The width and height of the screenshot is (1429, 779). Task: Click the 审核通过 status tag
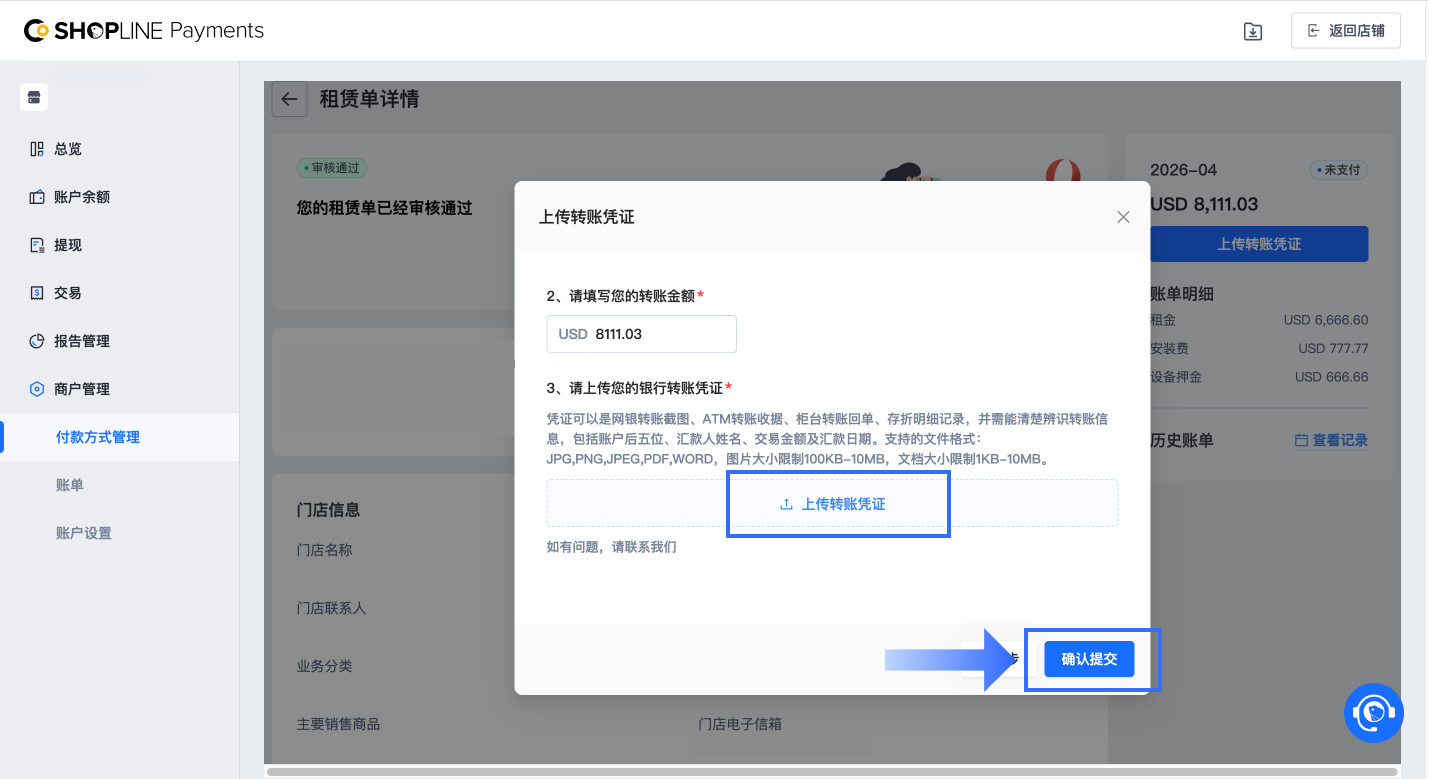pos(331,168)
